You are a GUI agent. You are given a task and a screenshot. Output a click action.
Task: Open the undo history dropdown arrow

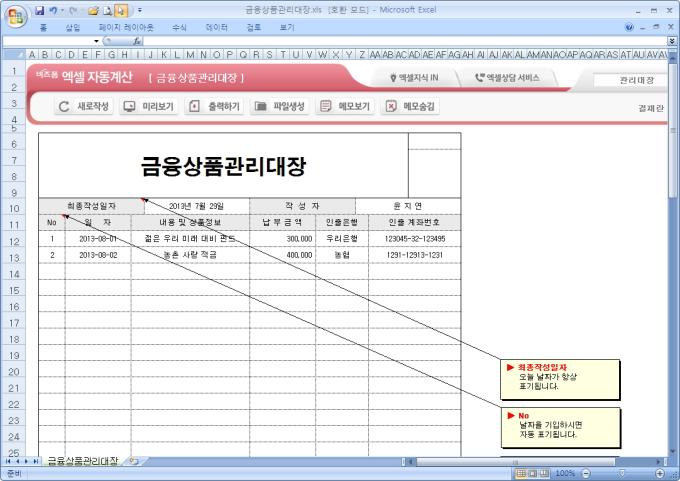click(x=62, y=10)
